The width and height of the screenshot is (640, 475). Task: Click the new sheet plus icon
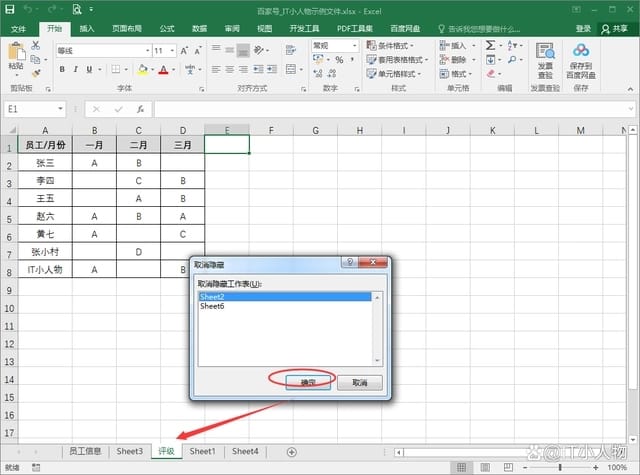point(291,452)
